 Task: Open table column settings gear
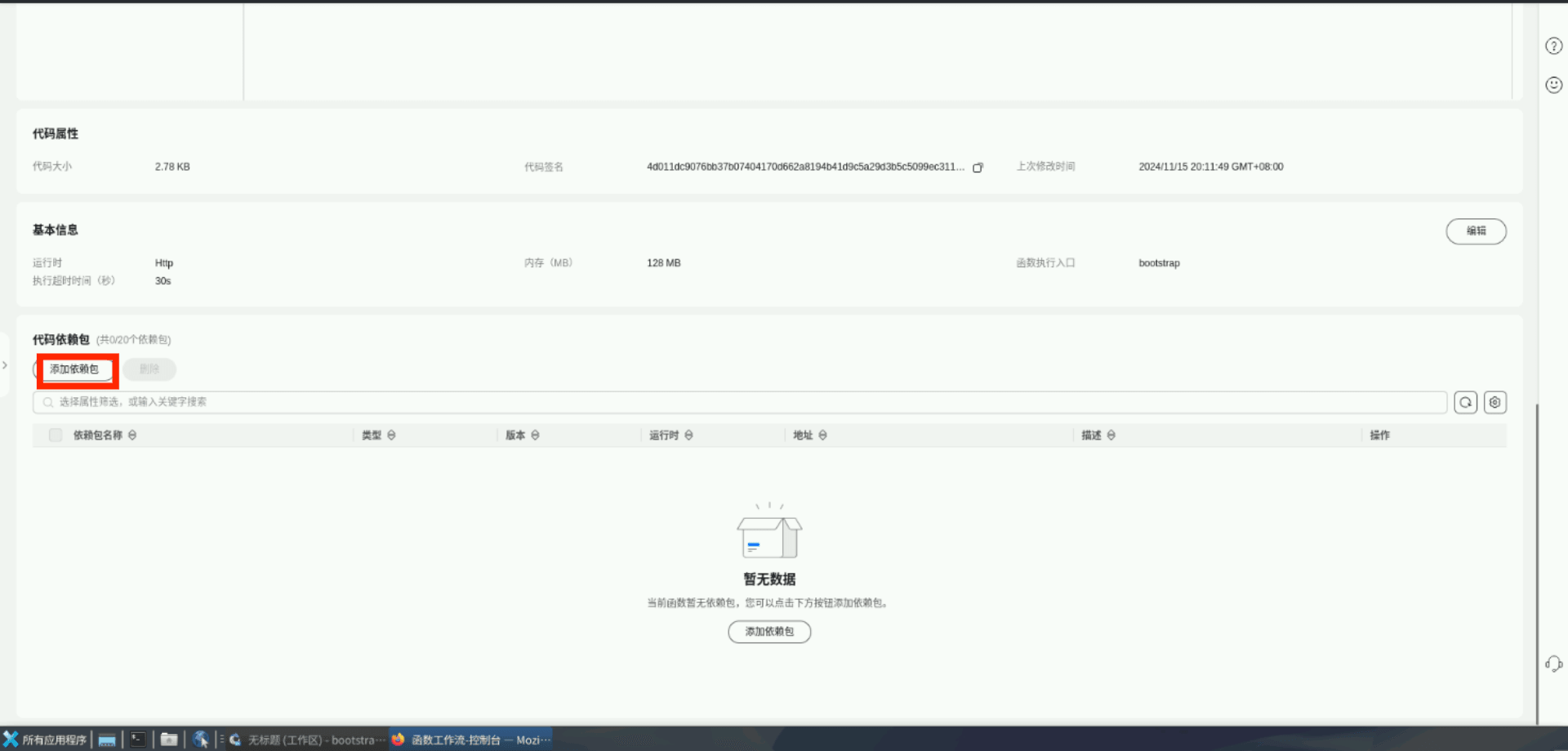pyautogui.click(x=1494, y=402)
